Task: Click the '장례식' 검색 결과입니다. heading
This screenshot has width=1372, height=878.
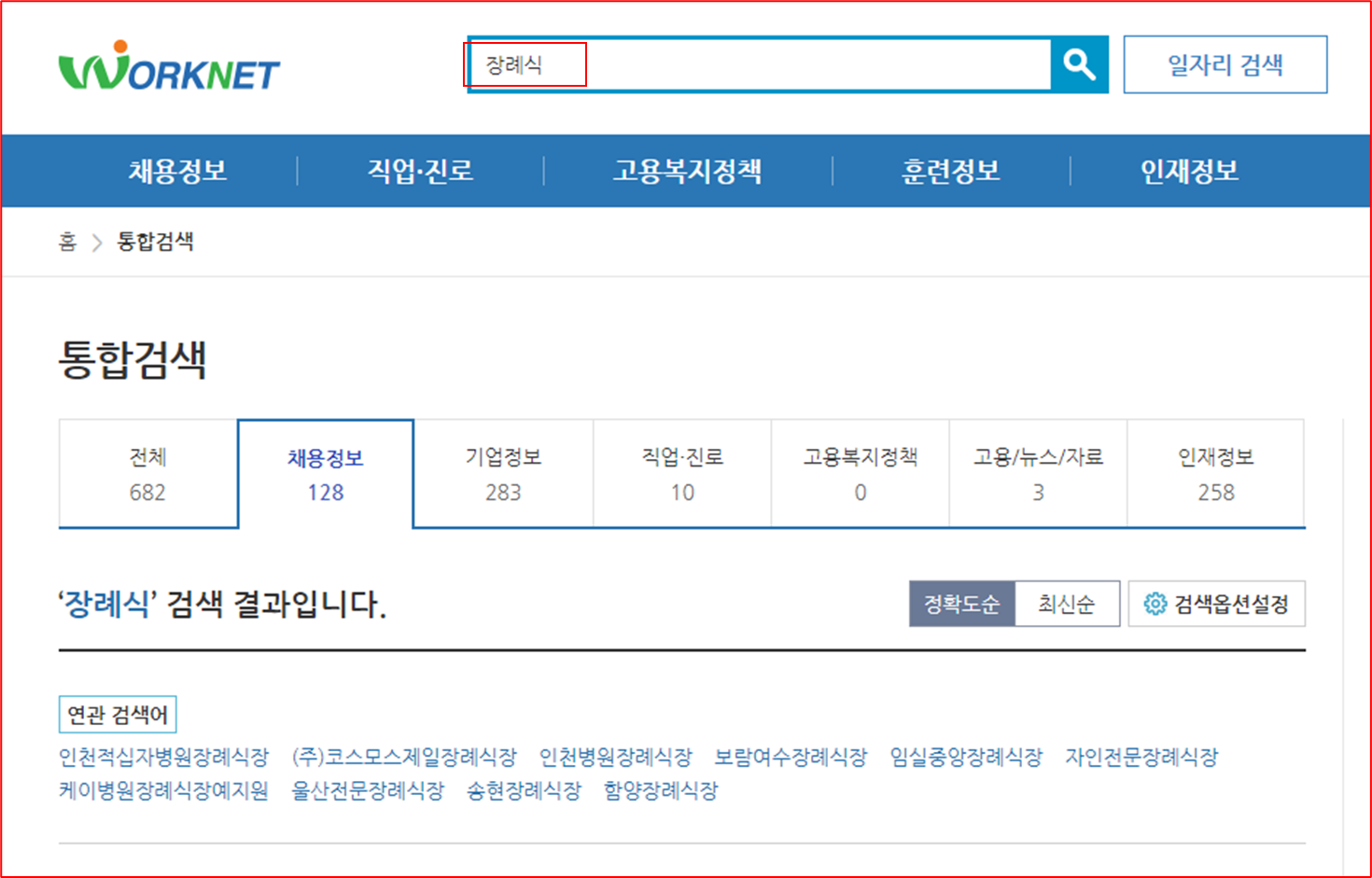Action: (222, 604)
